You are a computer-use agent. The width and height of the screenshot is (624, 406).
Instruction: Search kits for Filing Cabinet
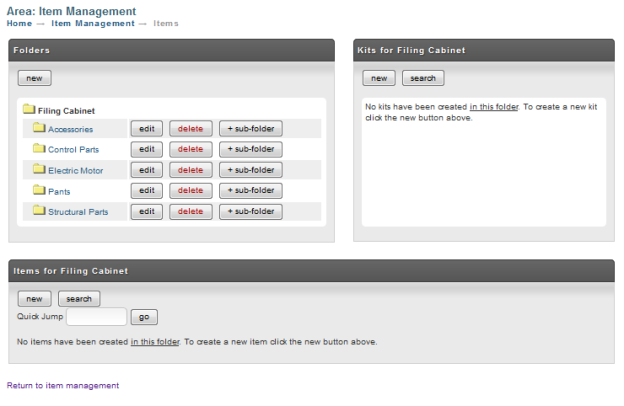click(x=423, y=78)
